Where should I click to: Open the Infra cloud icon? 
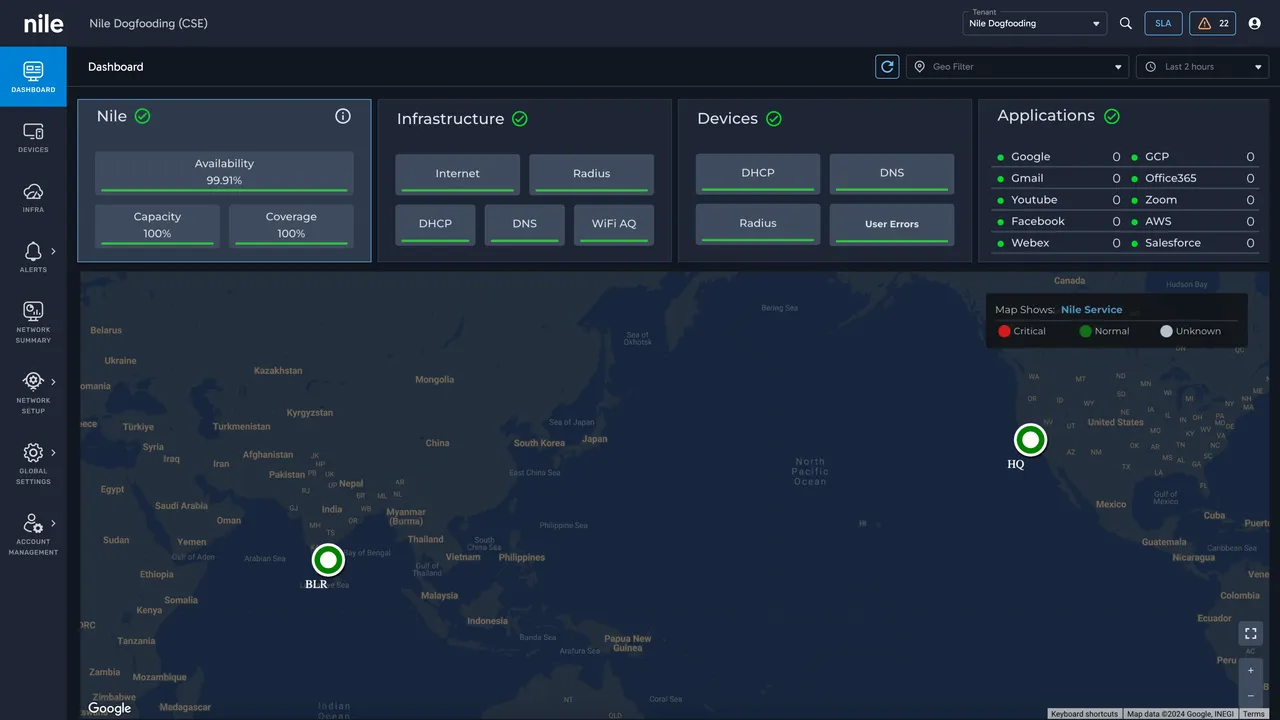[x=33, y=192]
